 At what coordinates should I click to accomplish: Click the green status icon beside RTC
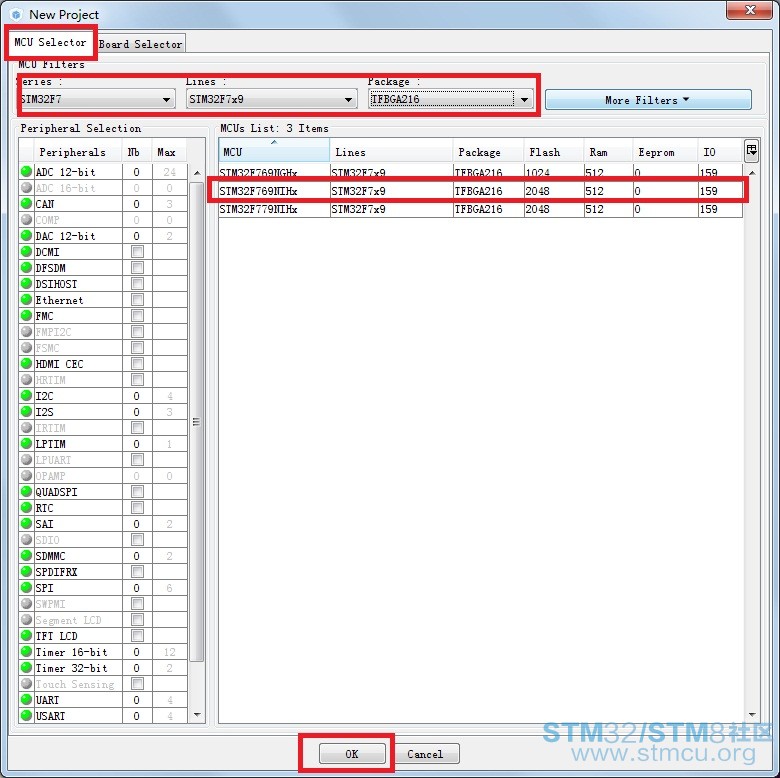point(26,507)
